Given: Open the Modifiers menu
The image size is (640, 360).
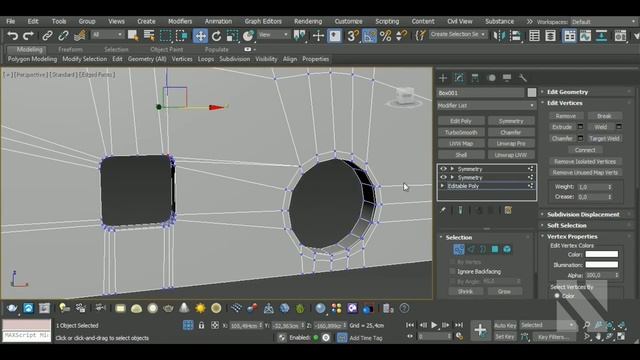Looking at the screenshot, I should [x=180, y=21].
